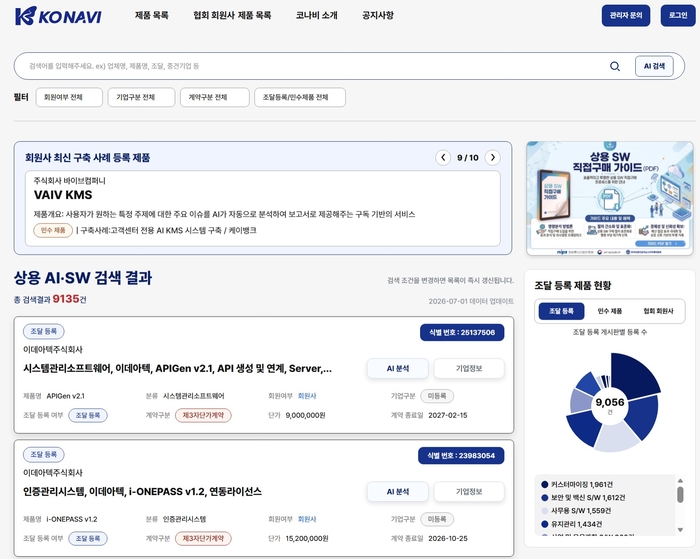Click 기업정보 for i-ONEPASS v1.2
This screenshot has width=700, height=559.
pyautogui.click(x=469, y=492)
